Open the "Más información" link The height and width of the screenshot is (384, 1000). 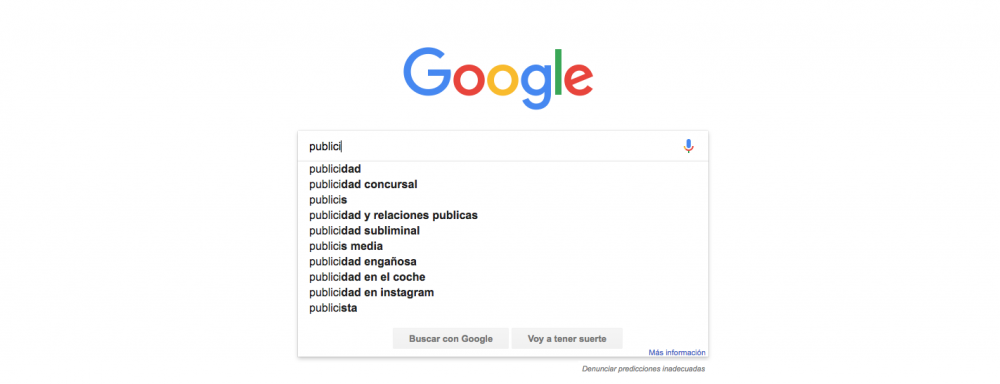(x=677, y=352)
